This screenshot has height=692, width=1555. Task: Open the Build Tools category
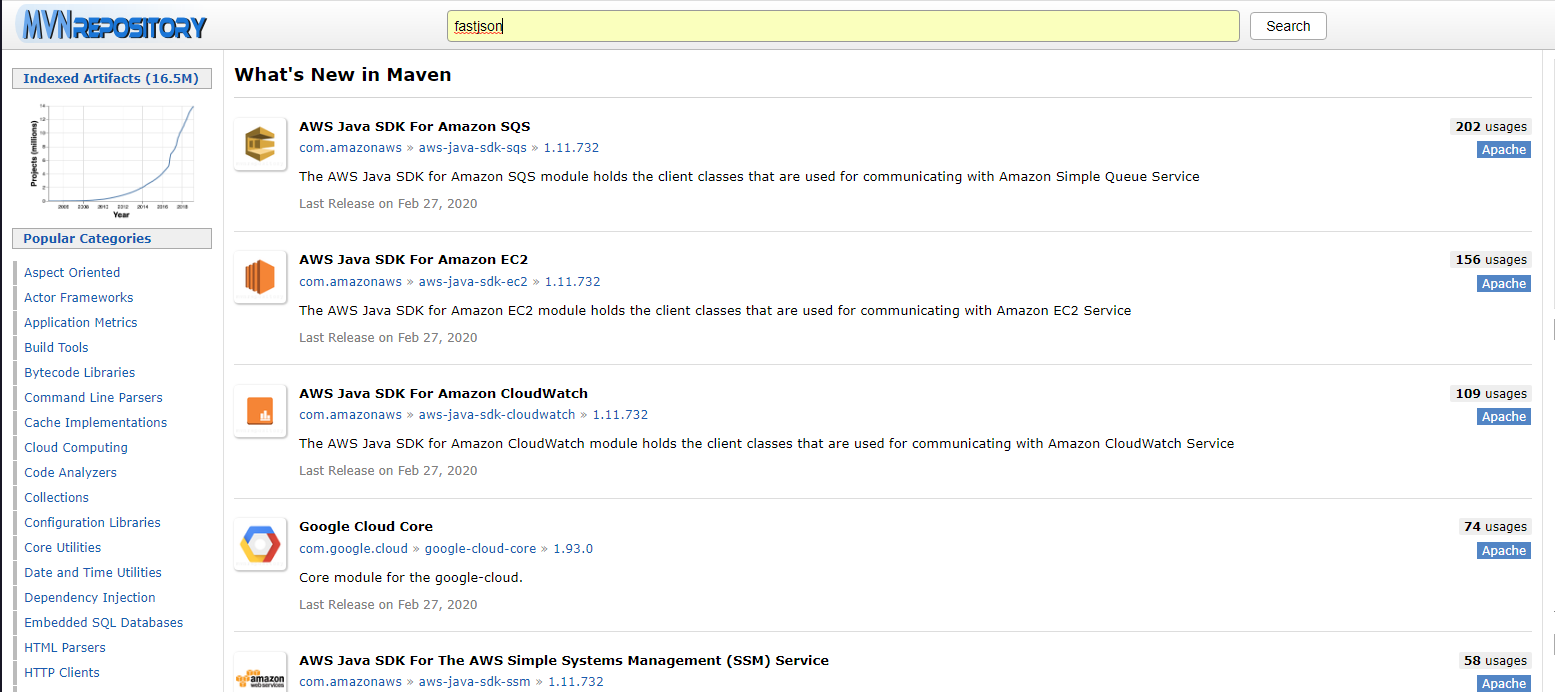point(56,347)
